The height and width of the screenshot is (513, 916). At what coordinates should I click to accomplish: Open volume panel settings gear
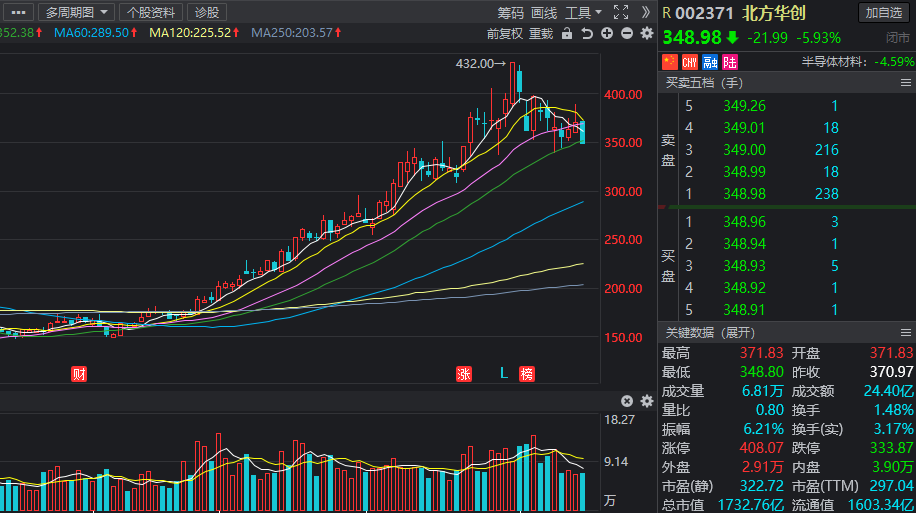pos(647,401)
